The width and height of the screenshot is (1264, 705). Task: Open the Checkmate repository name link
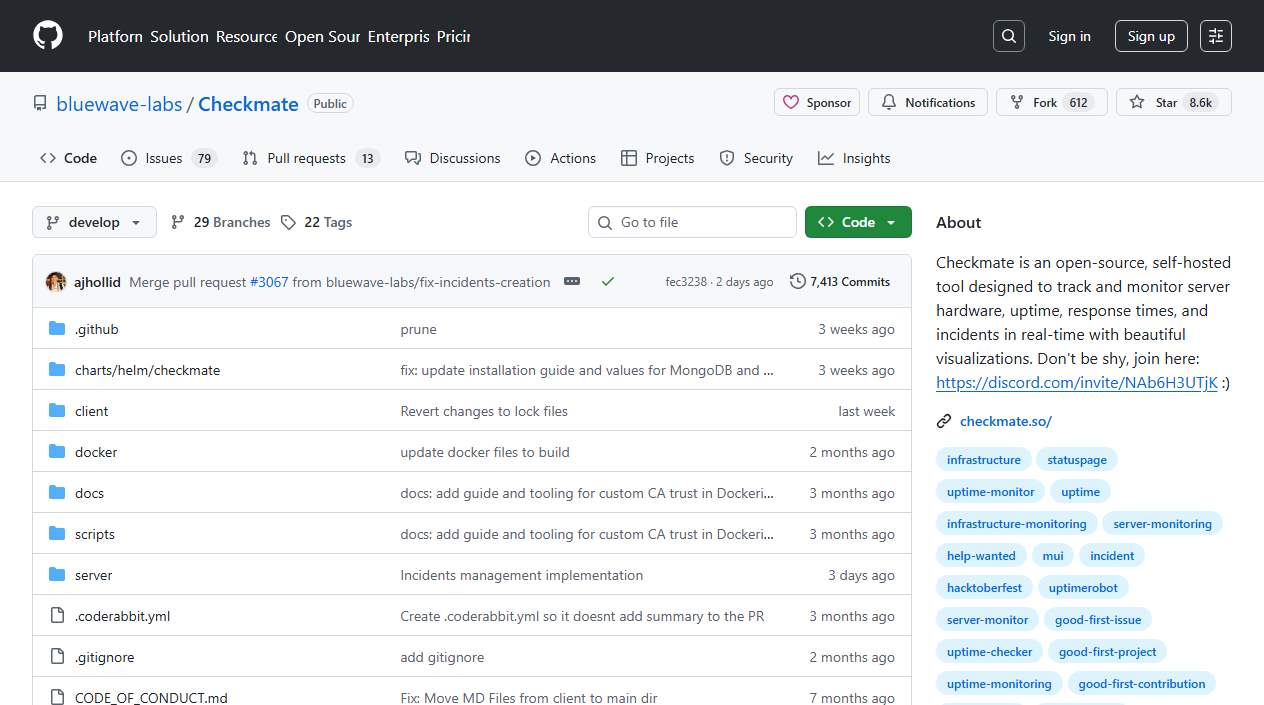248,104
